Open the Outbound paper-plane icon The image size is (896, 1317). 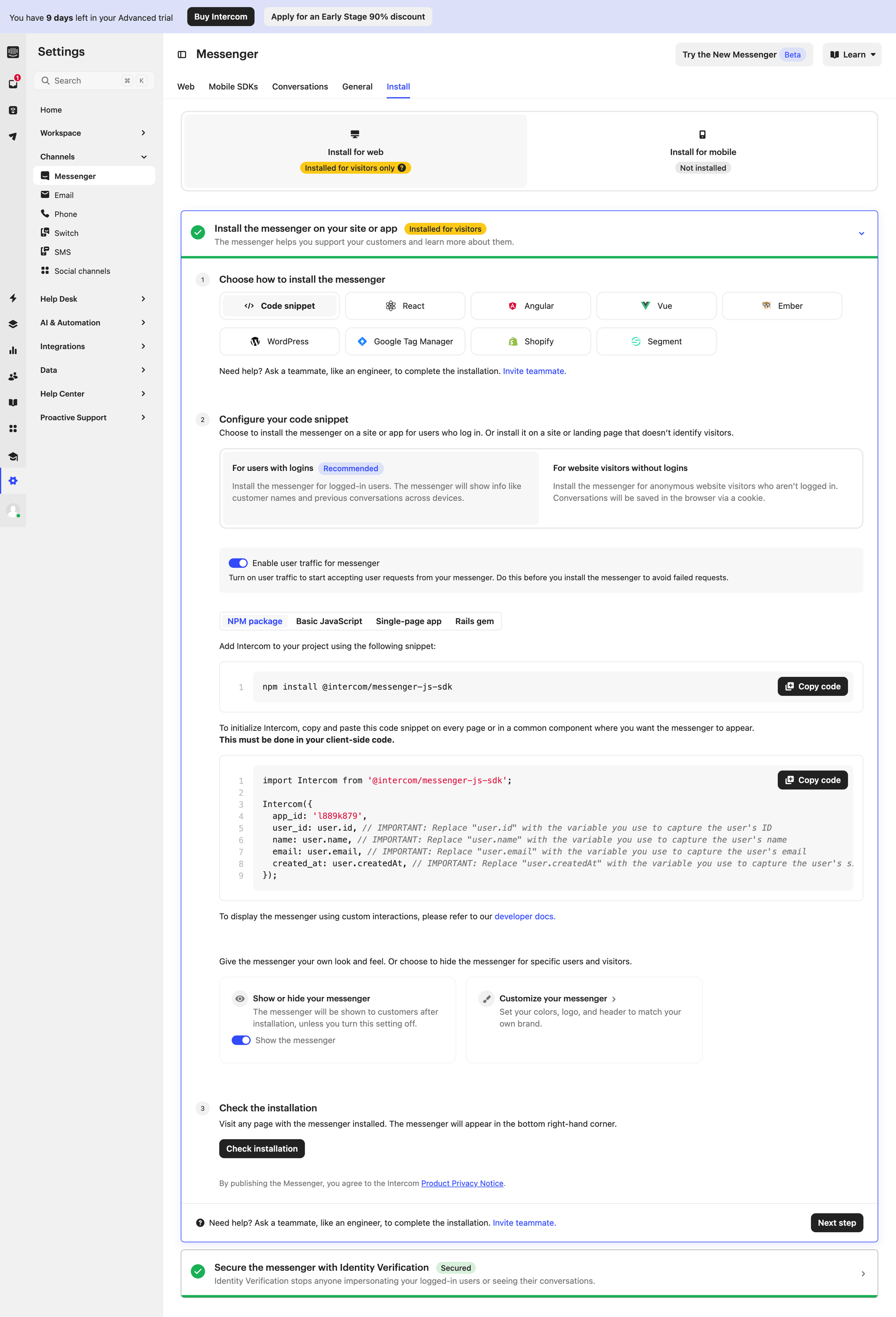coord(13,136)
